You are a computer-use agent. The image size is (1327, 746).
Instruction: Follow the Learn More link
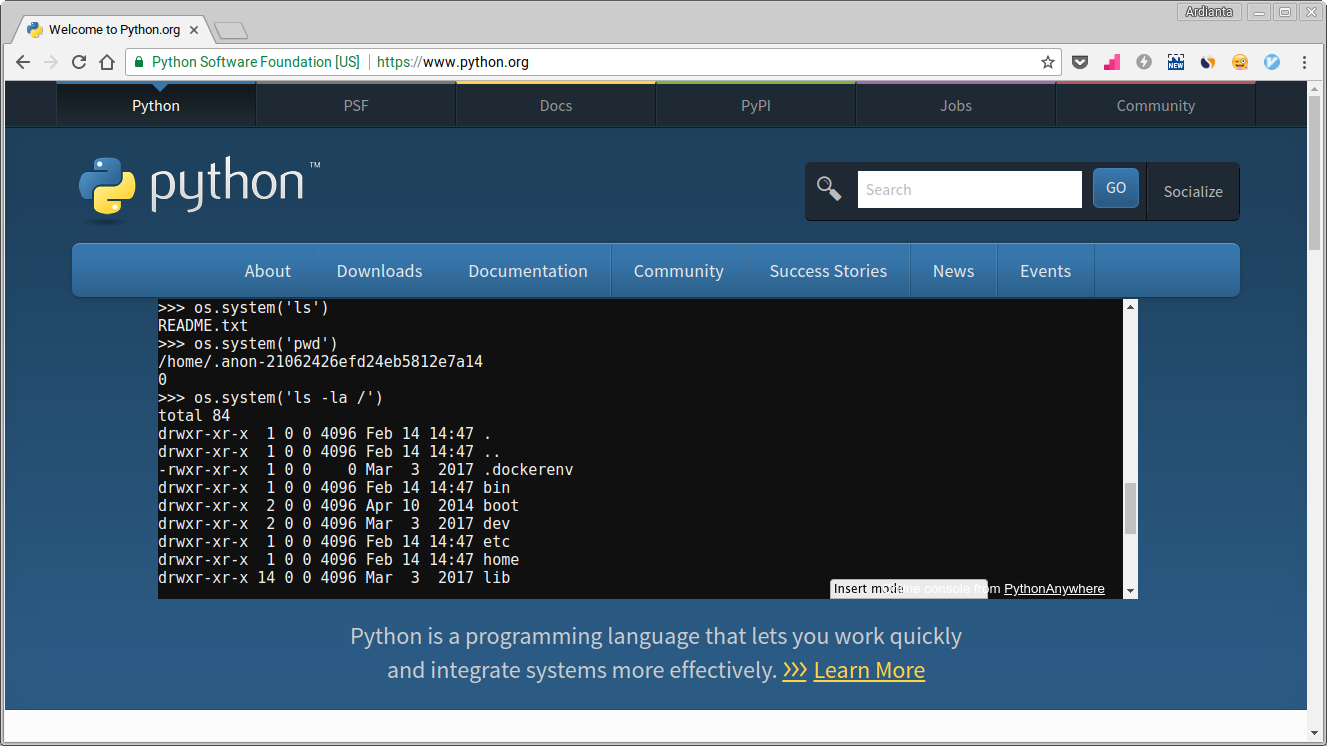pos(868,670)
